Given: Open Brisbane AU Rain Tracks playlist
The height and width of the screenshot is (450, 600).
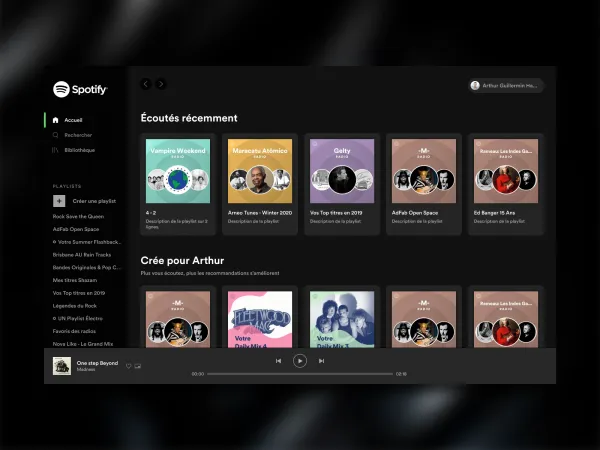Looking at the screenshot, I should pos(82,254).
